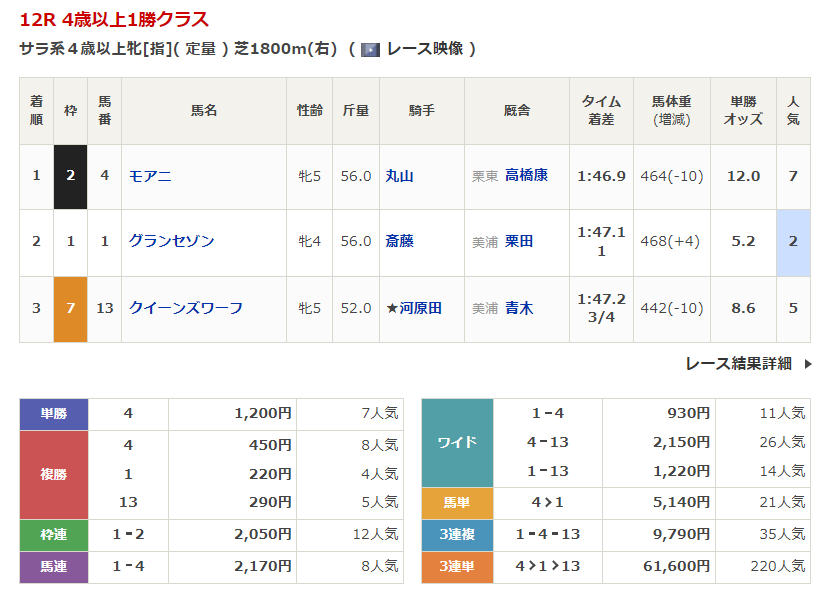823x593 pixels.
Task: Open trainer 栗田 page
Action: pyautogui.click(x=518, y=241)
